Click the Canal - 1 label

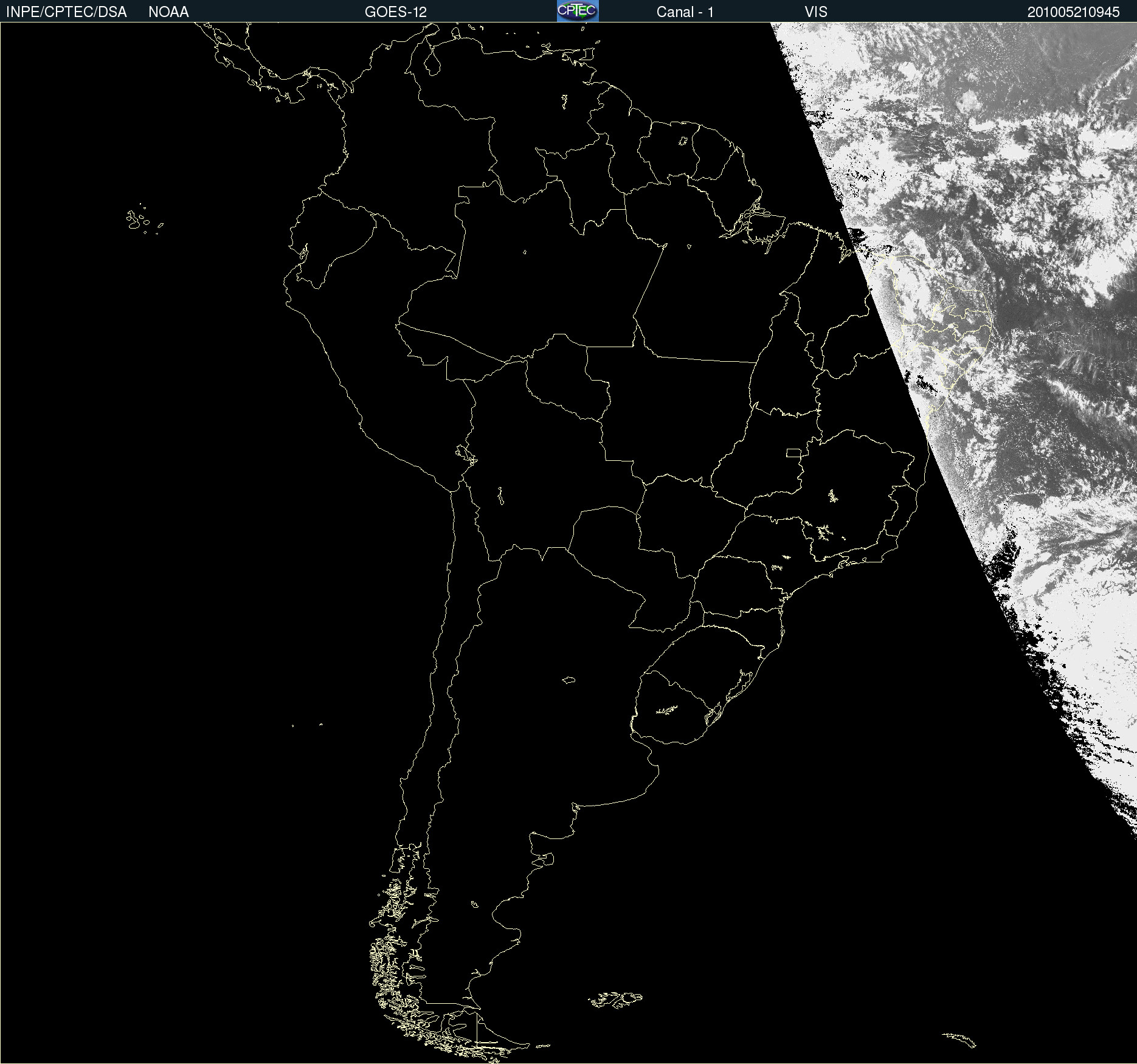[x=685, y=12]
